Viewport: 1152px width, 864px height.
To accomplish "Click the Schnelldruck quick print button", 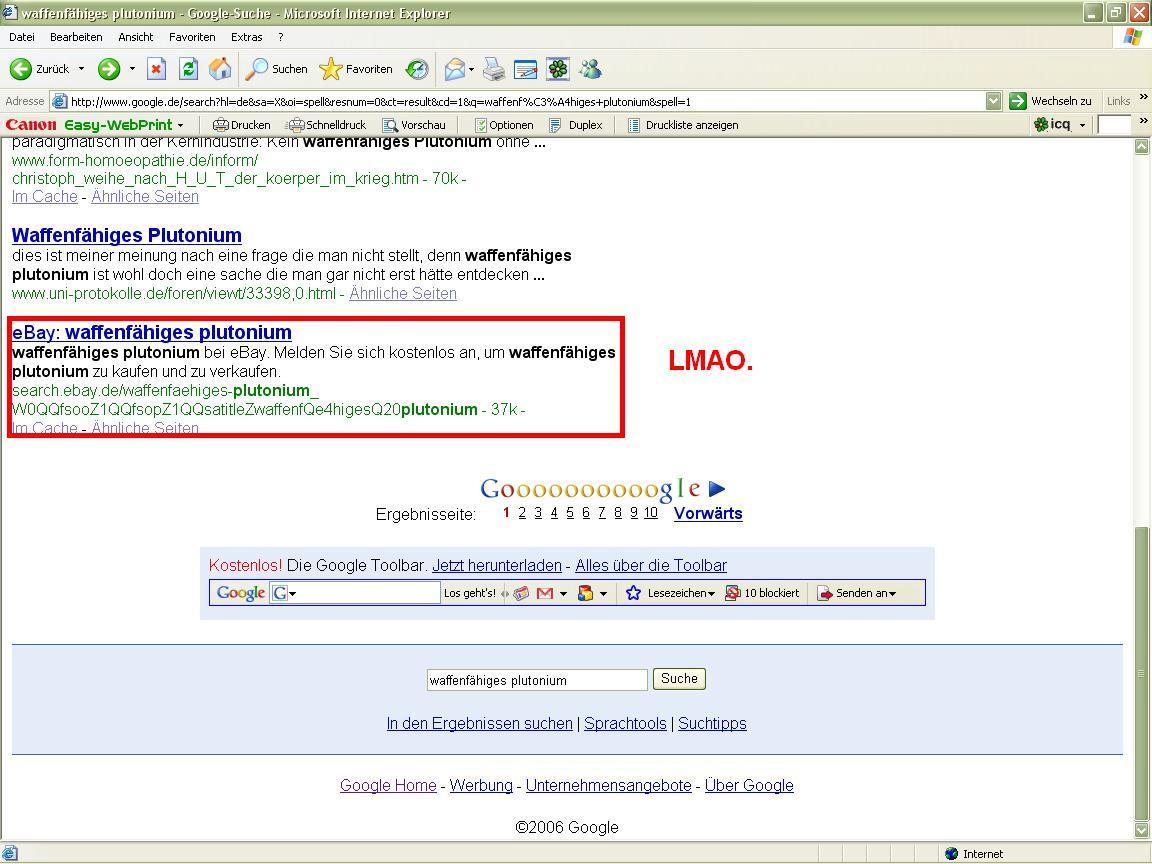I will click(x=327, y=125).
